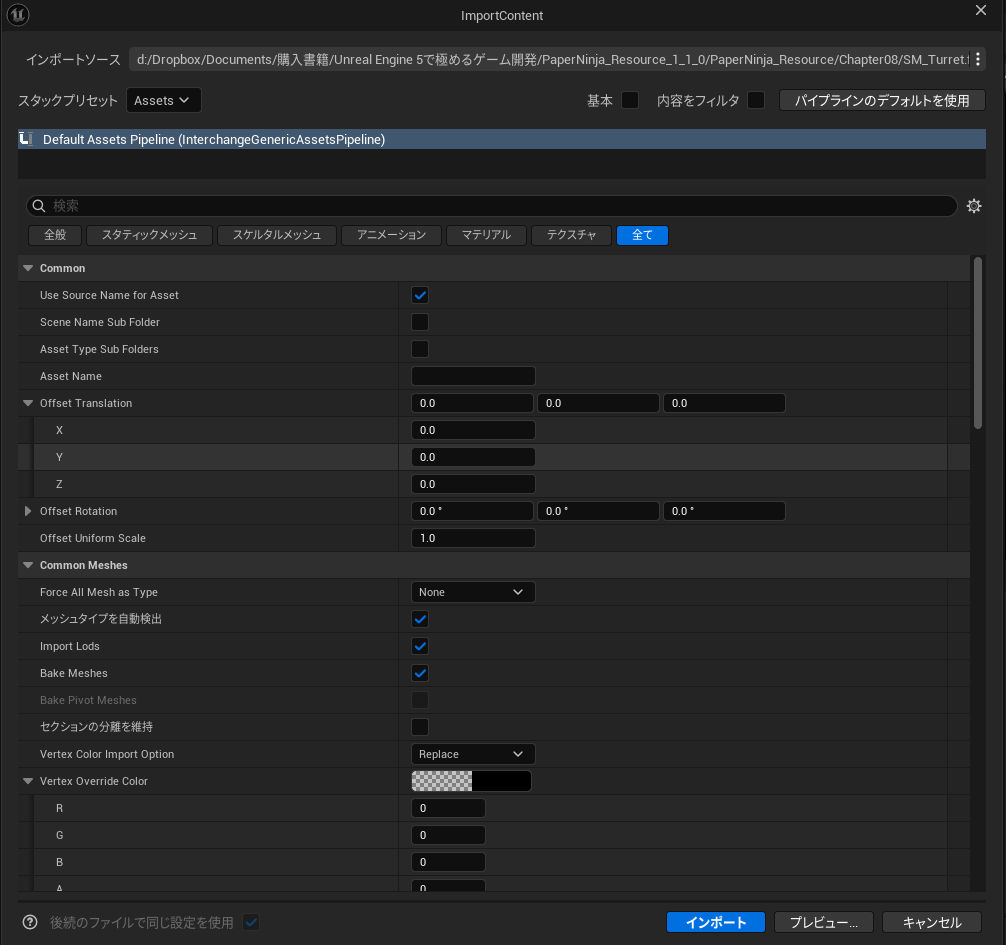Open the Vertex Color Import Option dropdown

click(x=473, y=754)
